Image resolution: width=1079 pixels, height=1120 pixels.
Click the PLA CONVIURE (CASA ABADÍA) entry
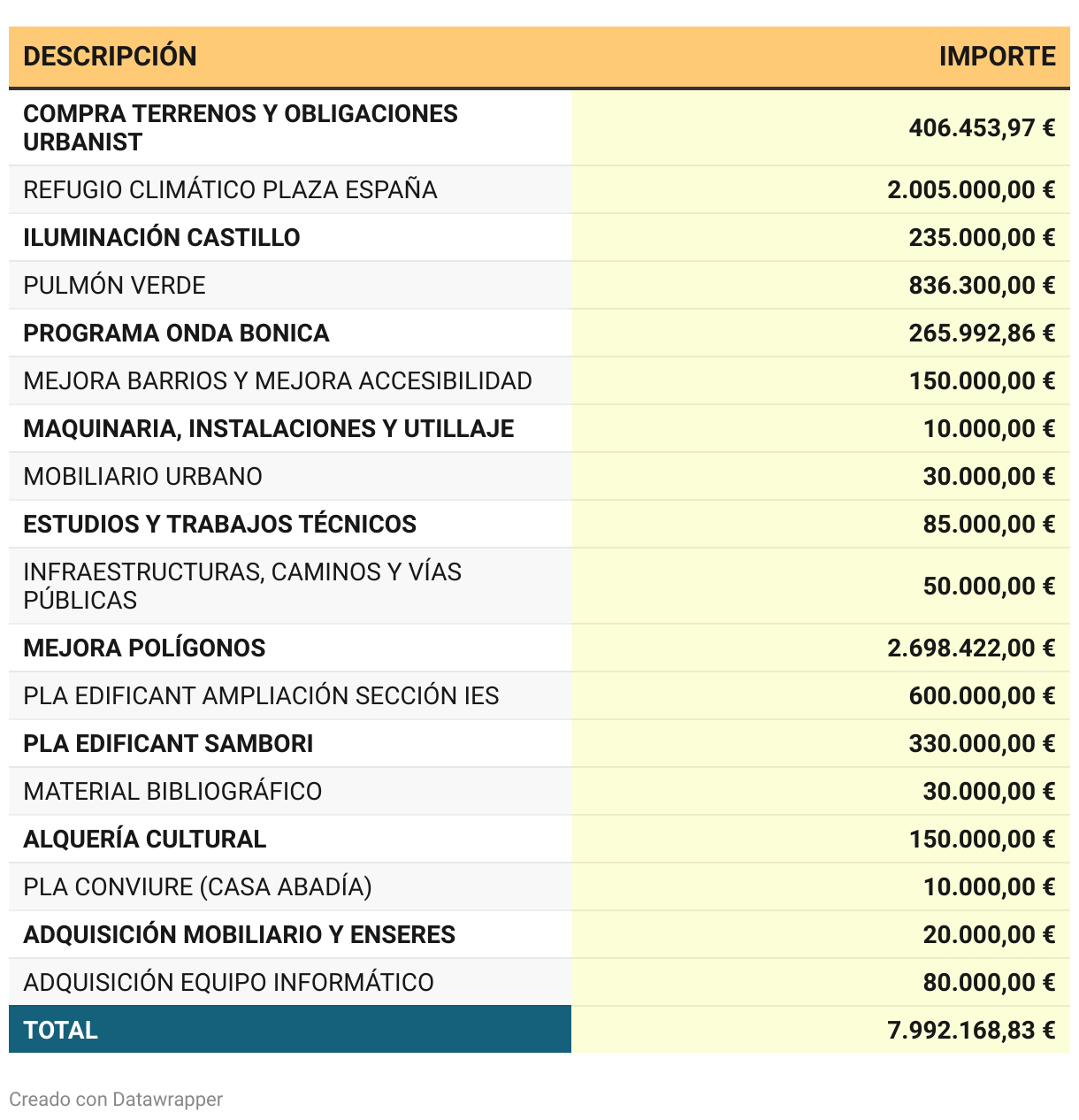[197, 887]
